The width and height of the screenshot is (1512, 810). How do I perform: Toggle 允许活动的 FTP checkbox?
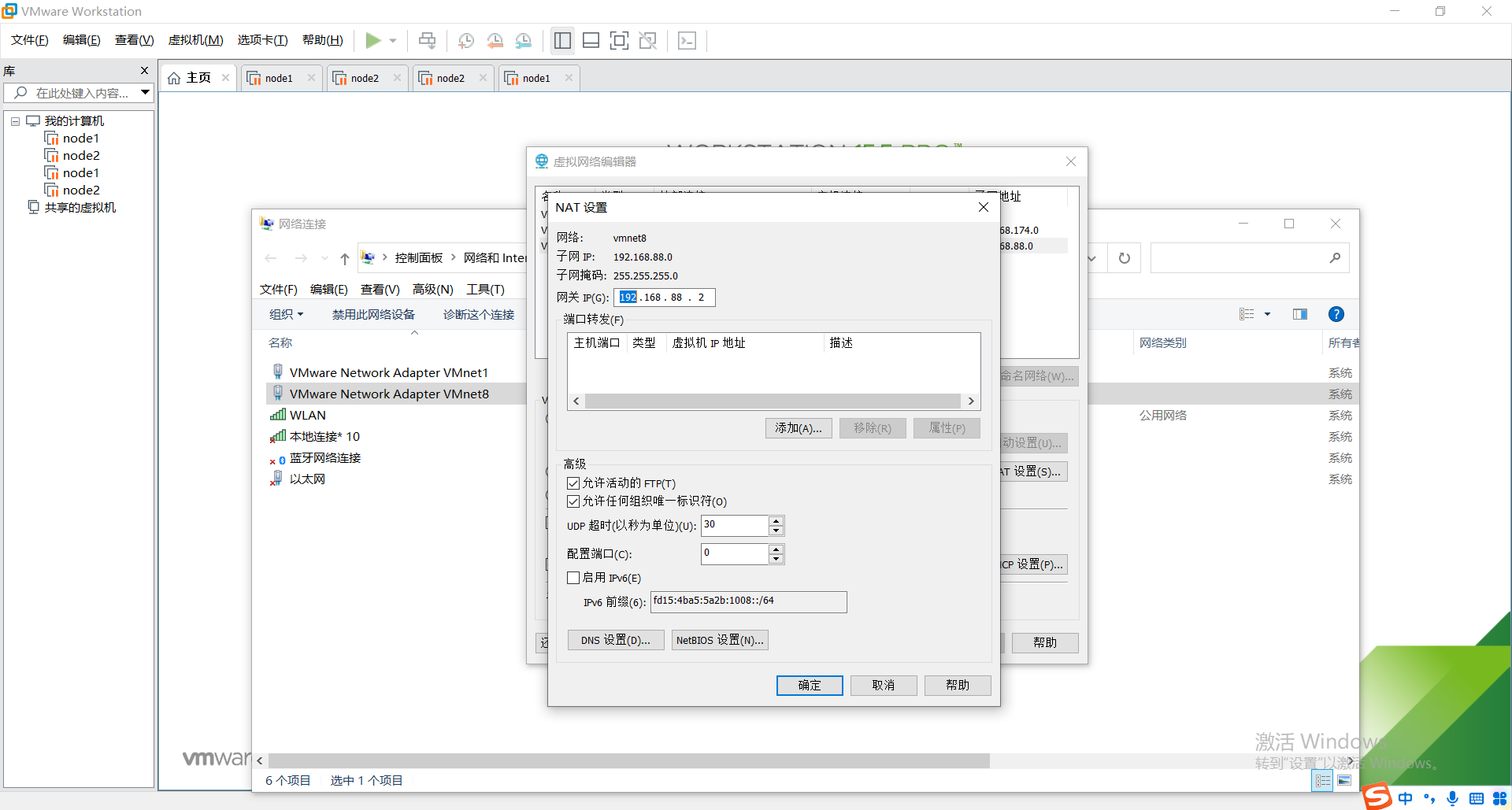click(x=573, y=483)
